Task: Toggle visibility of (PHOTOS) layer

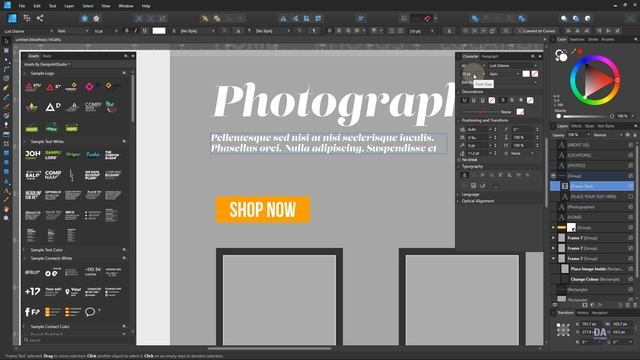Action: coord(631,166)
